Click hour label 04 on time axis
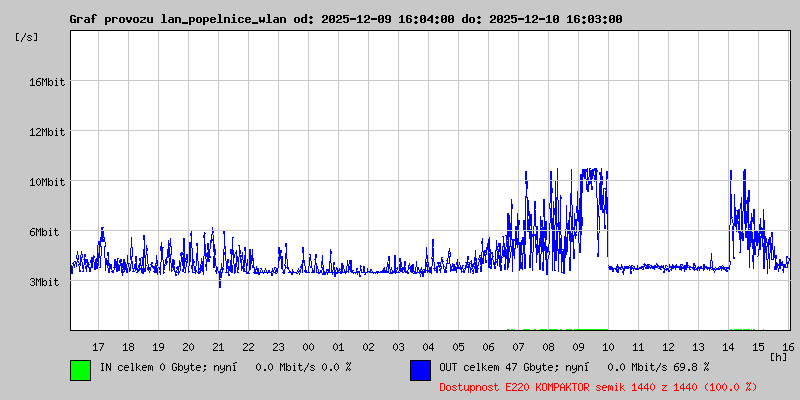 (x=429, y=347)
